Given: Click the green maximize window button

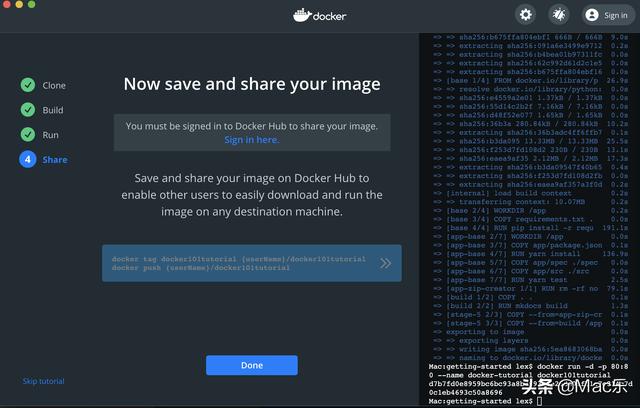Looking at the screenshot, I should point(31,4).
